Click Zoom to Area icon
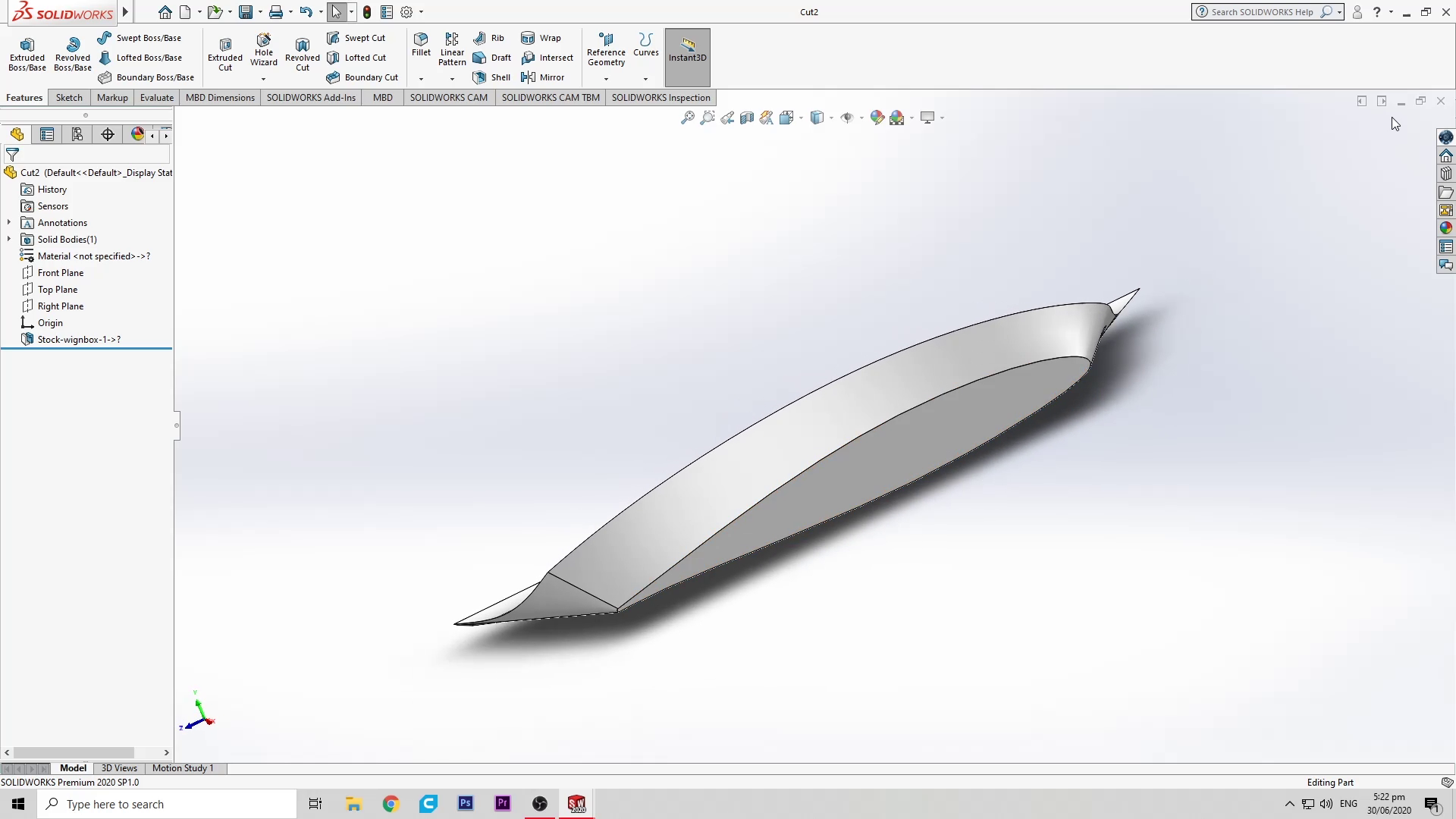The width and height of the screenshot is (1456, 819). click(x=708, y=118)
